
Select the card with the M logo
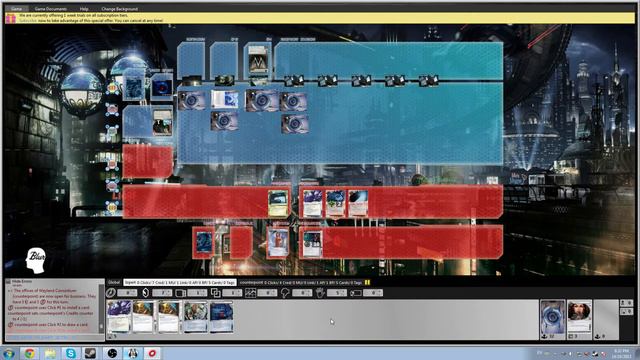pyautogui.click(x=258, y=60)
